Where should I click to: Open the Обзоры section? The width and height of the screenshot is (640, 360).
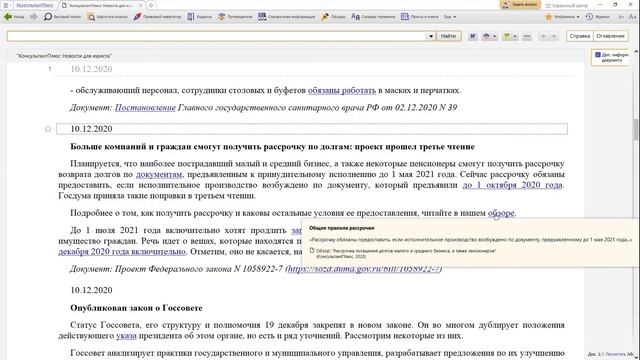(x=333, y=17)
